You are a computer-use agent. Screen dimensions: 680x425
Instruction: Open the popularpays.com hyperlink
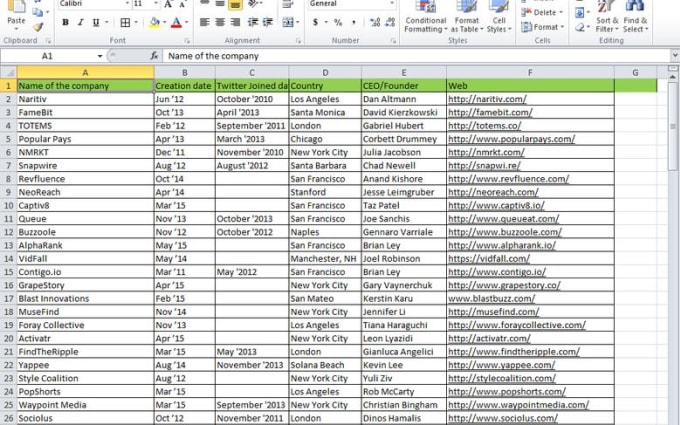511,139
